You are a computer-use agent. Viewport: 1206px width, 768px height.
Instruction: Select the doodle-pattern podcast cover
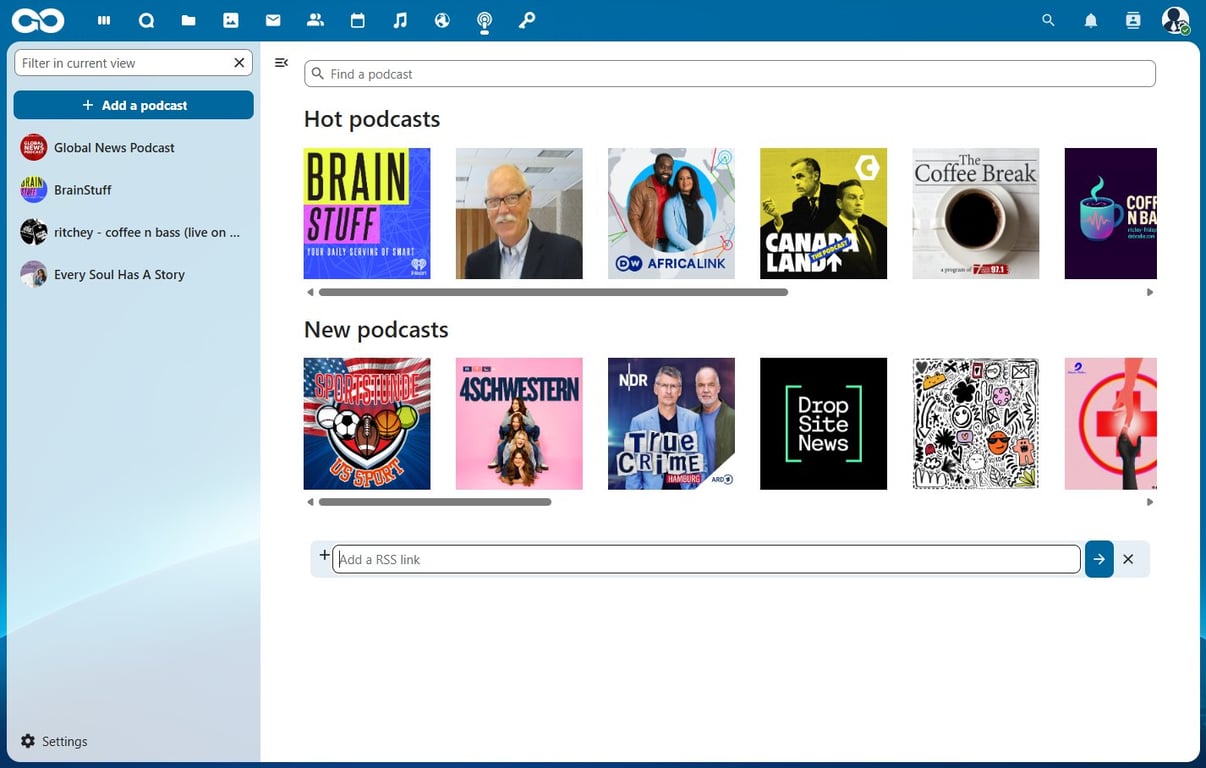975,424
